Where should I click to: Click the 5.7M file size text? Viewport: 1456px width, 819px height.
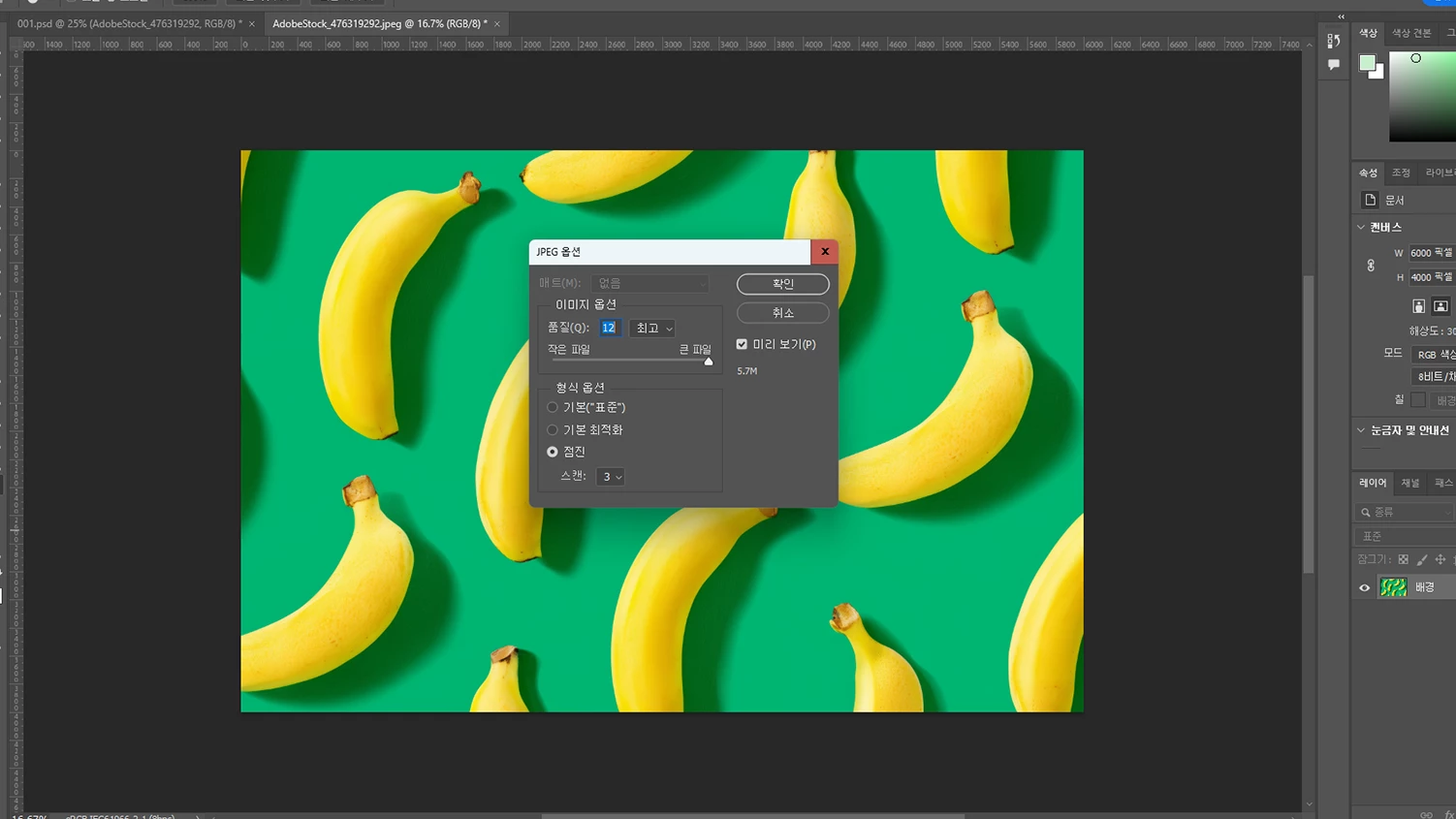(746, 371)
